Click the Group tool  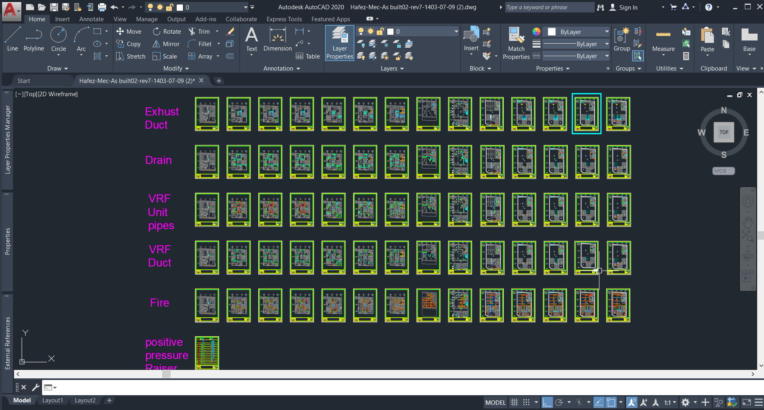[x=622, y=39]
